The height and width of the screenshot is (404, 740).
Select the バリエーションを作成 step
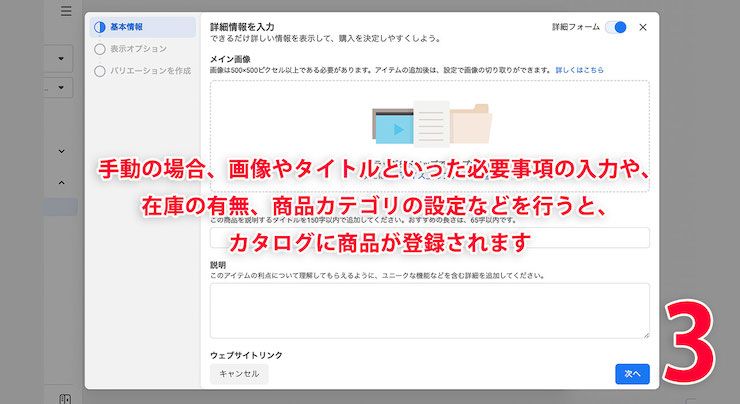[143, 71]
